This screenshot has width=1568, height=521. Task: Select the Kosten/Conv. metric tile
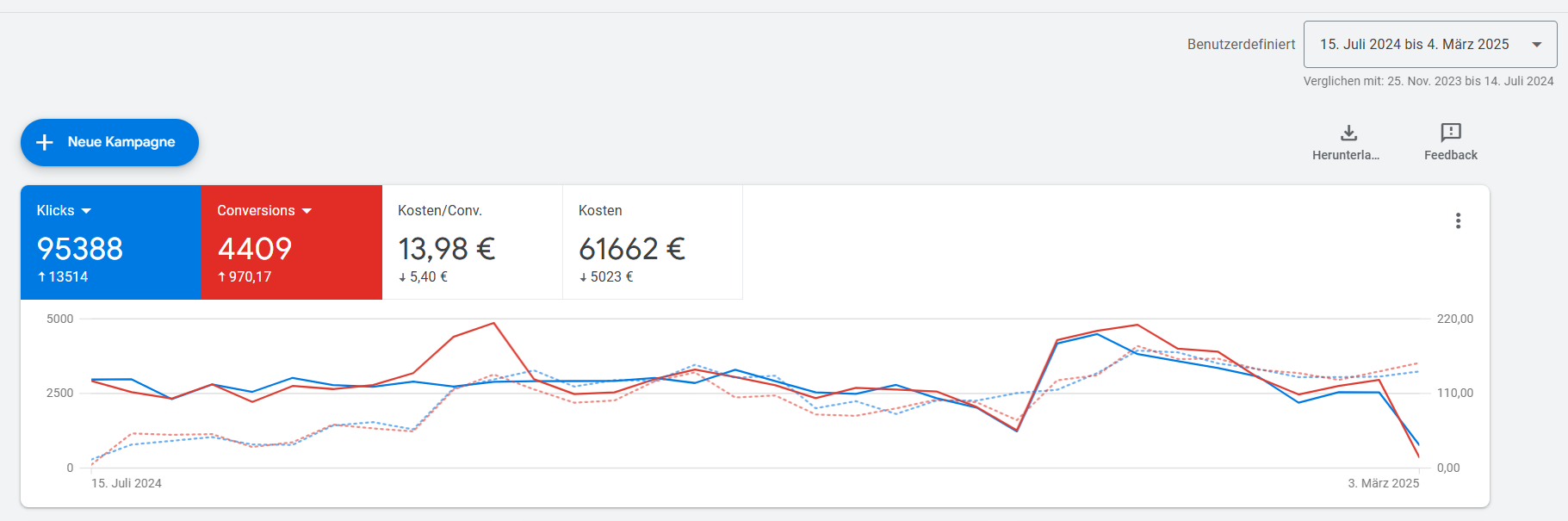coord(472,242)
